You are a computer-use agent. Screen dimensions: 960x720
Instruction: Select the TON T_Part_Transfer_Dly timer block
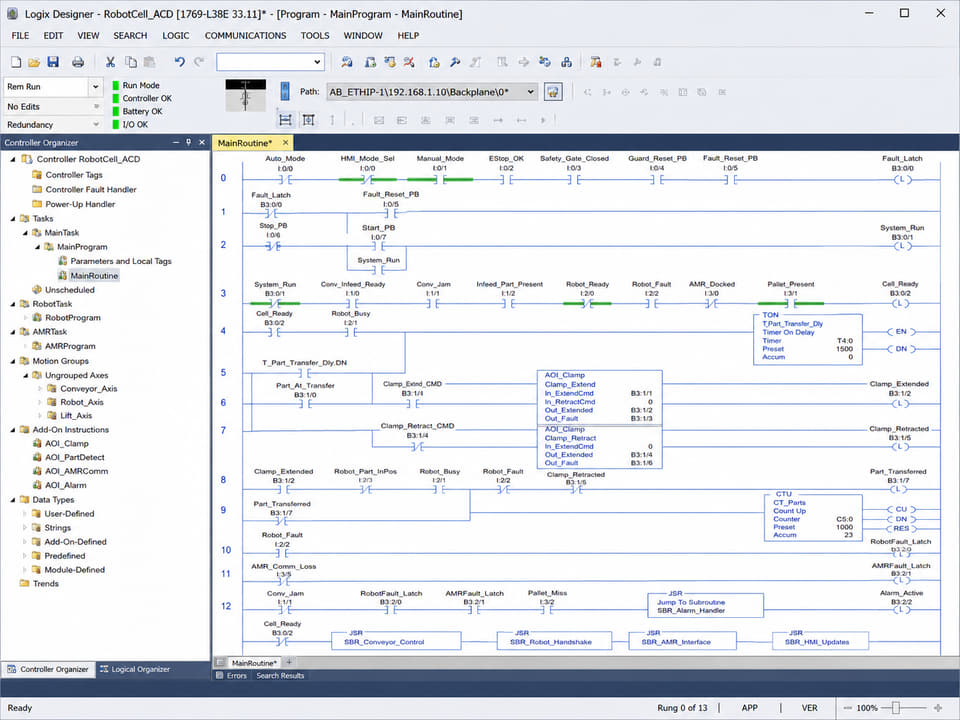coord(808,339)
